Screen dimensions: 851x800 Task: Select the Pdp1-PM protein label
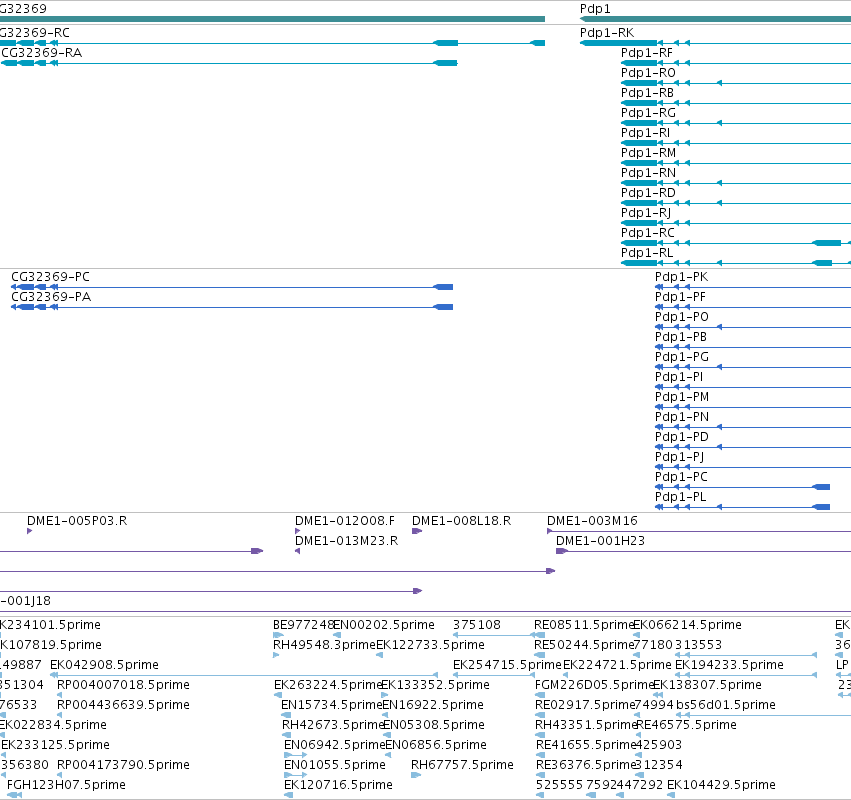click(682, 397)
